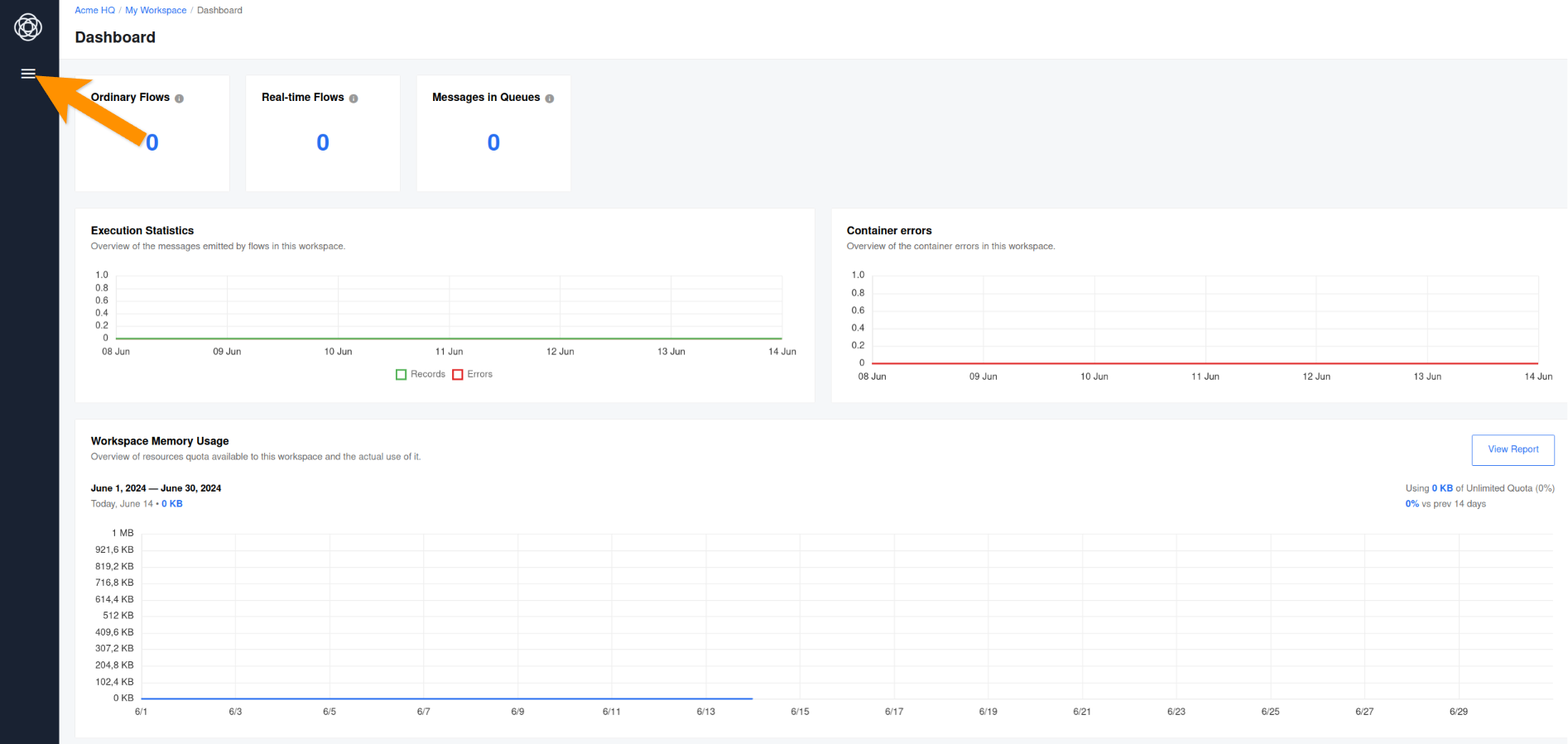
Task: Toggle the Errors legend checkbox
Action: click(x=458, y=375)
